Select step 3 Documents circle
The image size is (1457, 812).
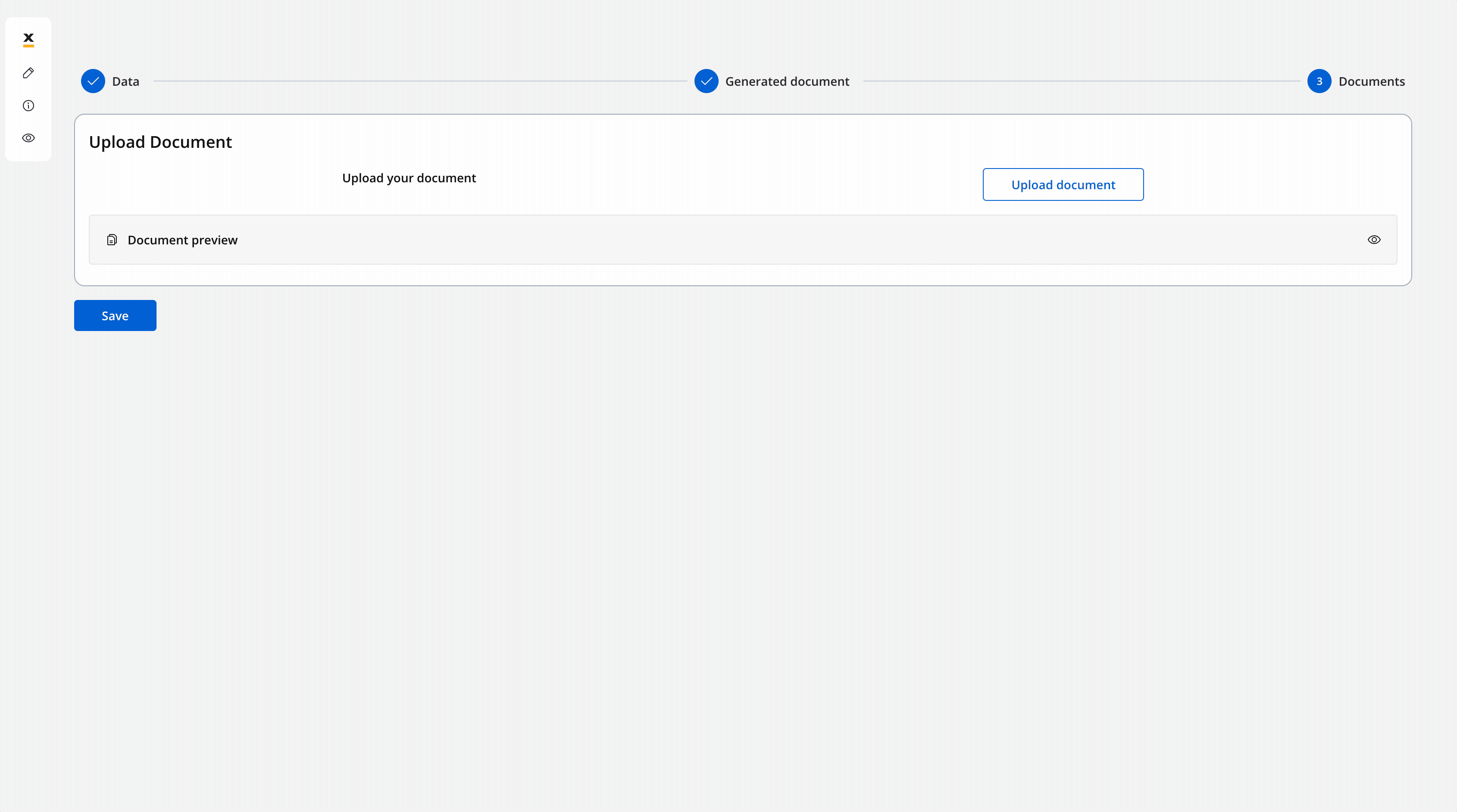tap(1319, 81)
